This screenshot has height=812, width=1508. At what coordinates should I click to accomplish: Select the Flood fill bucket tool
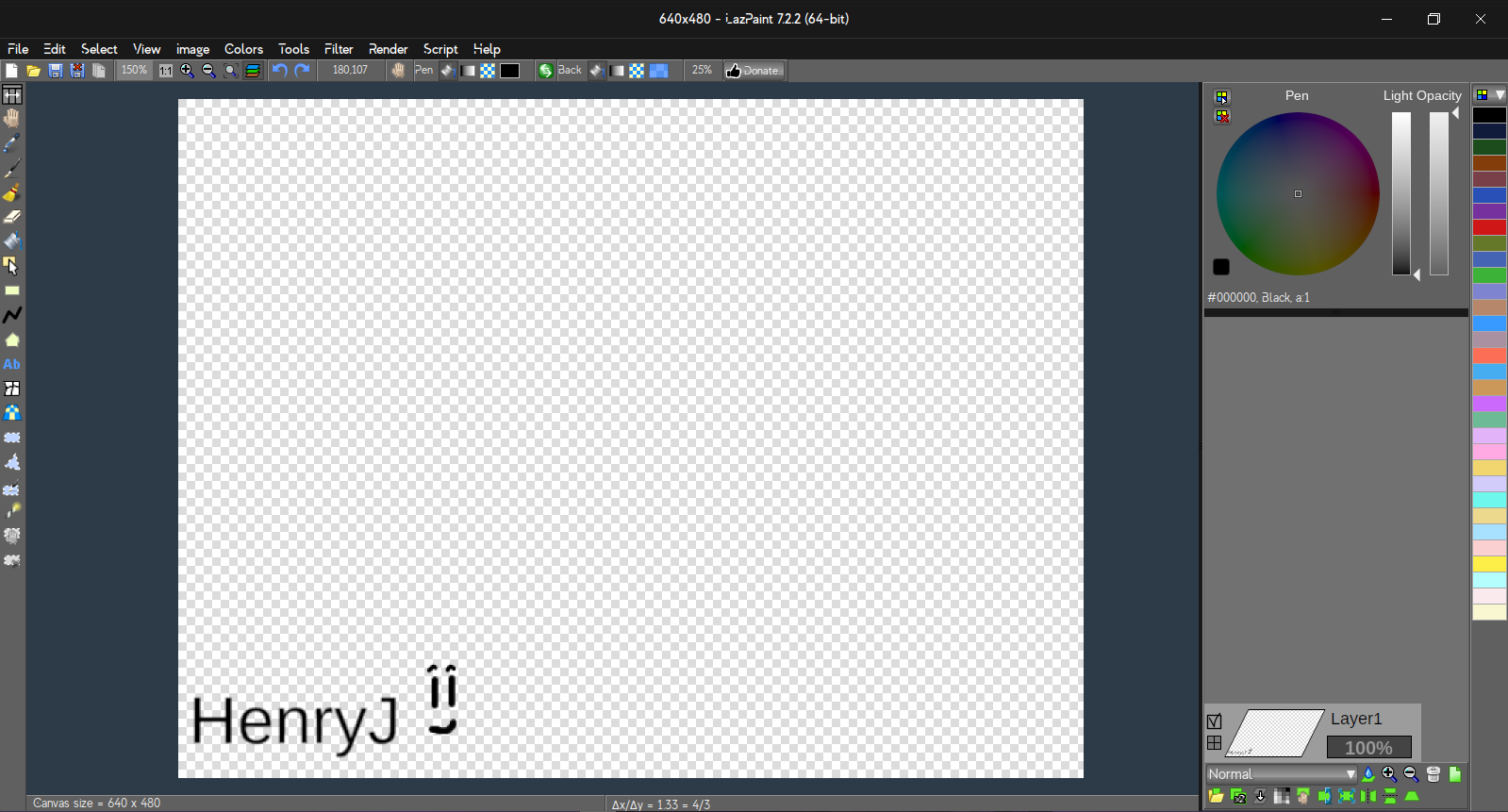[x=12, y=241]
